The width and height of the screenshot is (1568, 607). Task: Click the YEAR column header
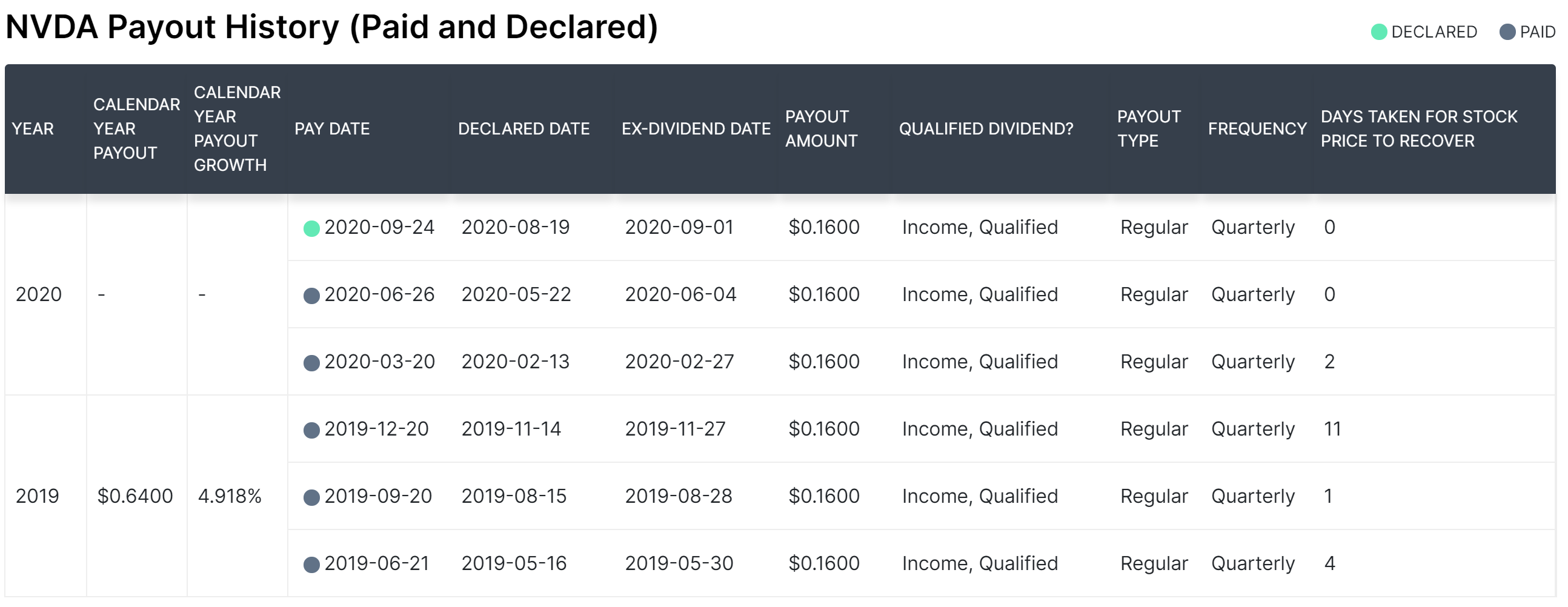pyautogui.click(x=33, y=129)
